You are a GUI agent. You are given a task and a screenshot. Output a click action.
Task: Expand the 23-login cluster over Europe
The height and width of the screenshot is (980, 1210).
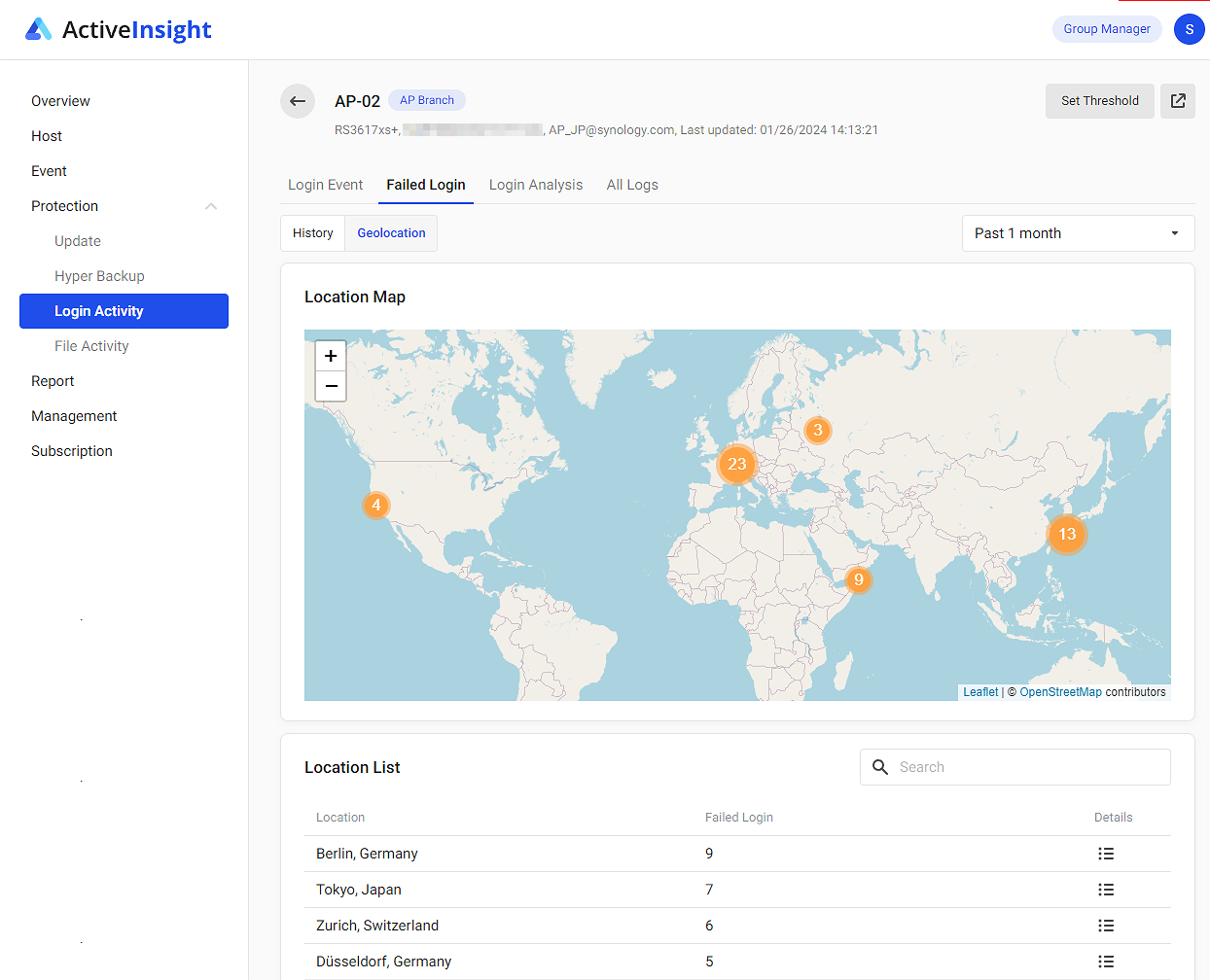click(736, 465)
